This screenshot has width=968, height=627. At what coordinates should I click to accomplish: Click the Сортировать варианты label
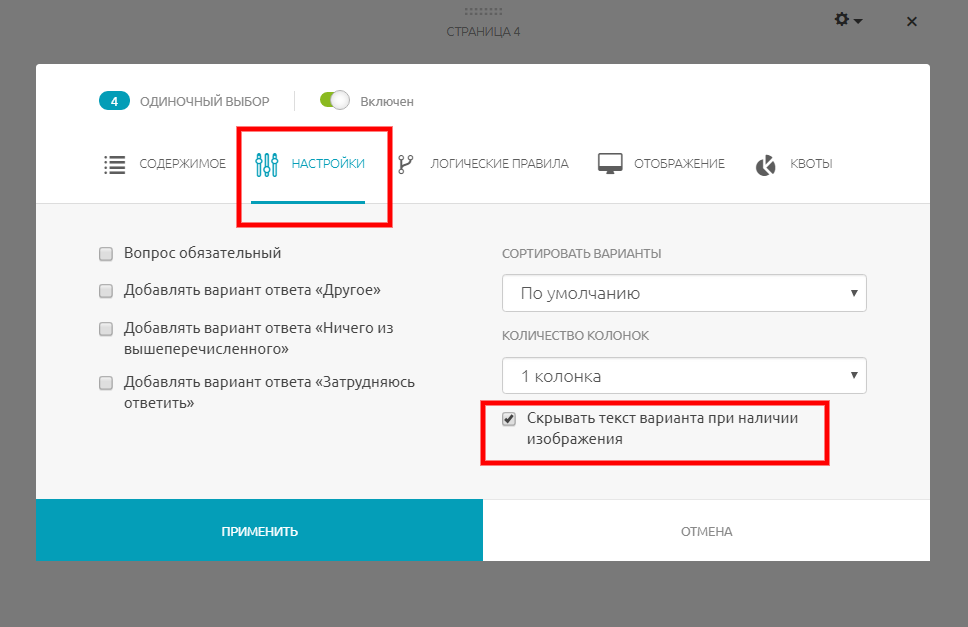(x=582, y=254)
